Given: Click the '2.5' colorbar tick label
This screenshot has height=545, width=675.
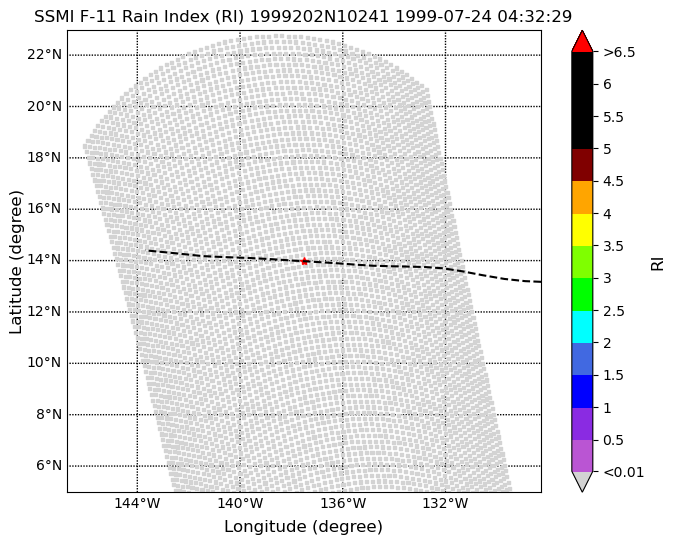Looking at the screenshot, I should pyautogui.click(x=613, y=311).
